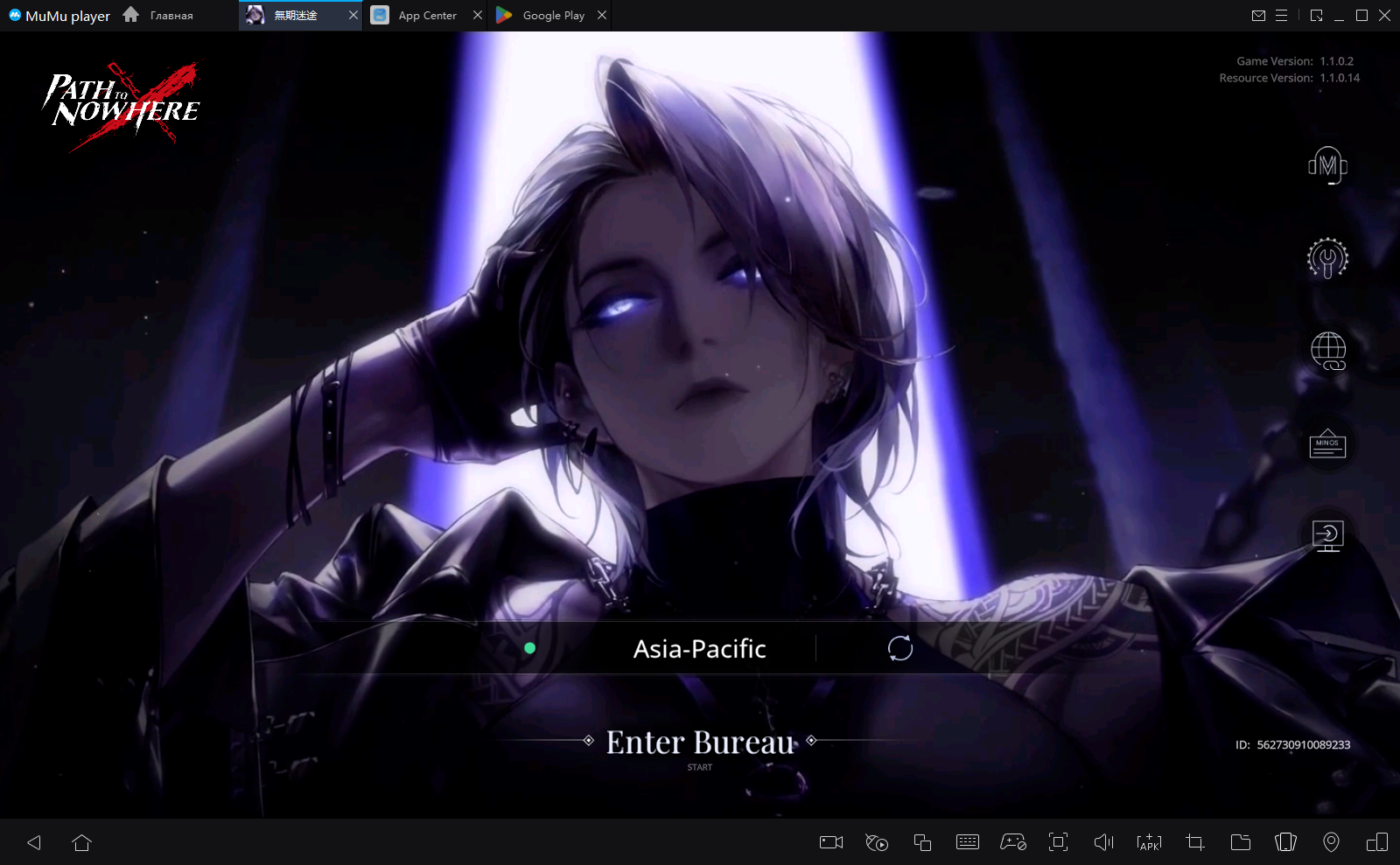Install an APK via the APK icon
1400x865 pixels.
1149,842
